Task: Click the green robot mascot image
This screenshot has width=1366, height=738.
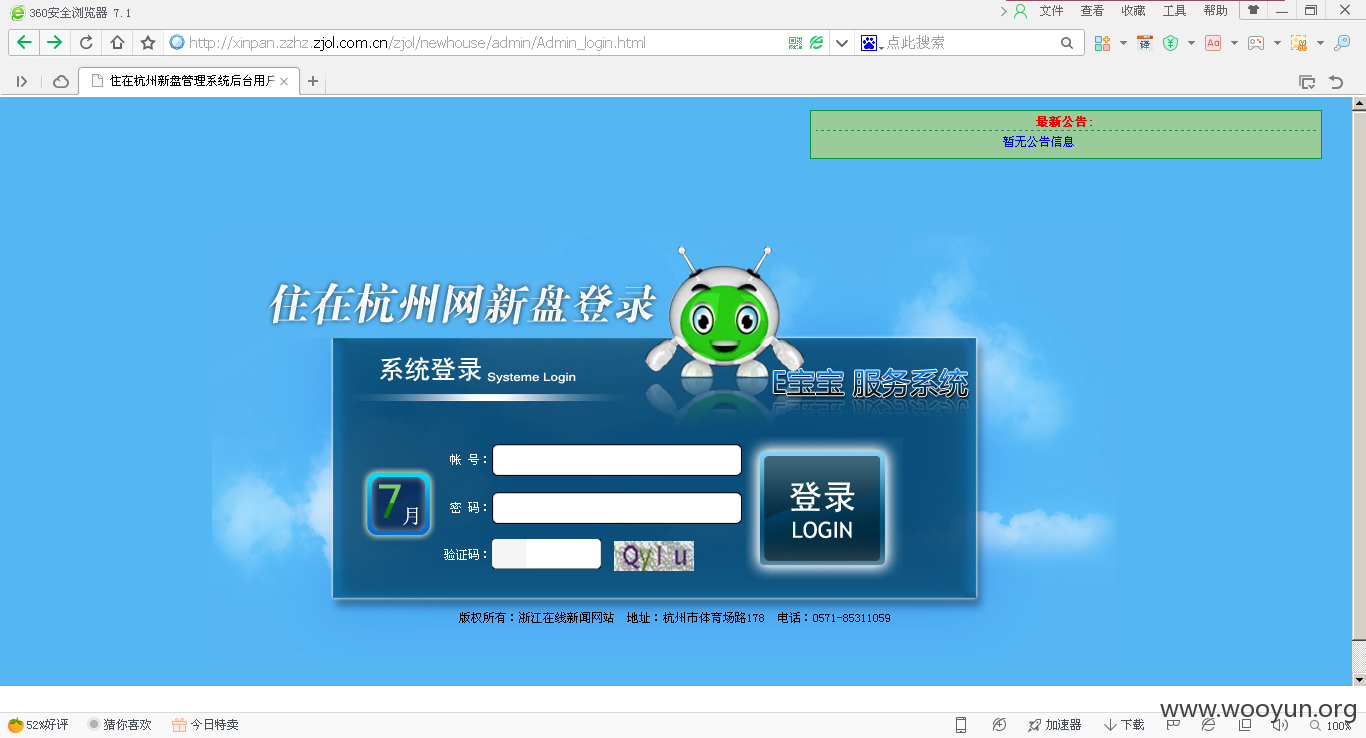Action: [x=723, y=312]
